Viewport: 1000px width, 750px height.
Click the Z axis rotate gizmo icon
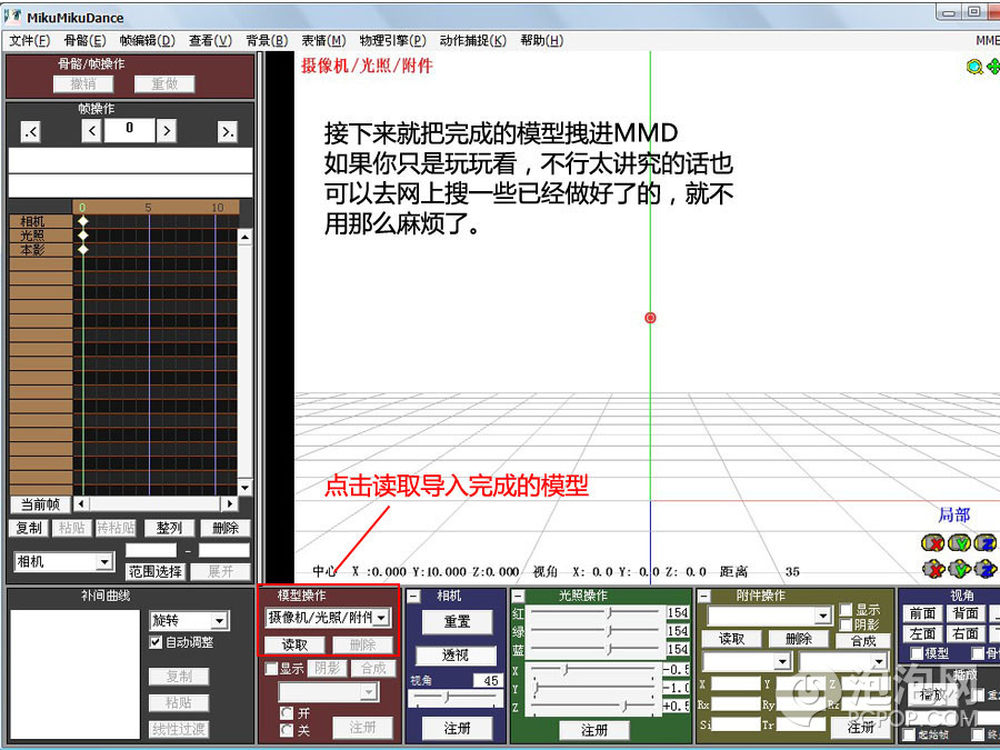tap(985, 543)
